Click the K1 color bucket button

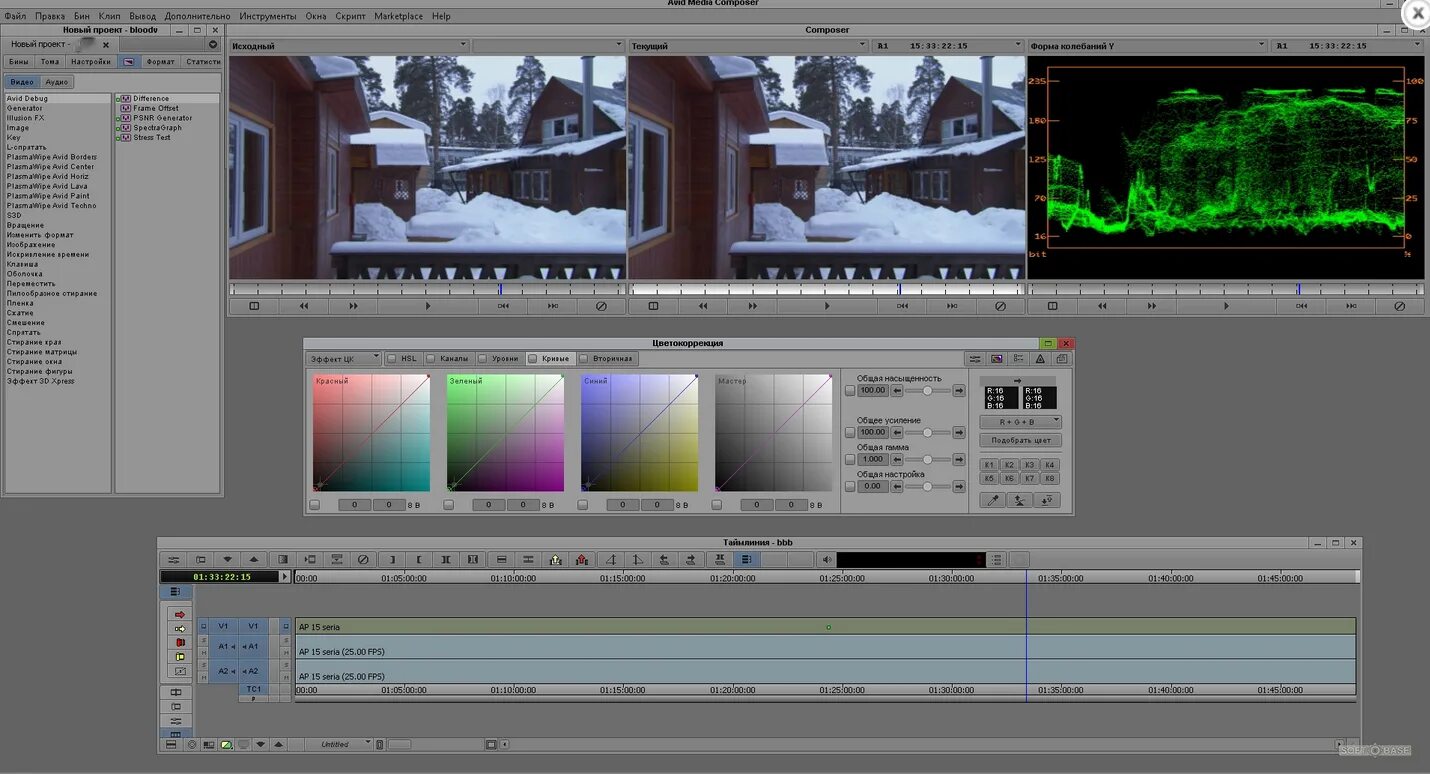point(989,465)
